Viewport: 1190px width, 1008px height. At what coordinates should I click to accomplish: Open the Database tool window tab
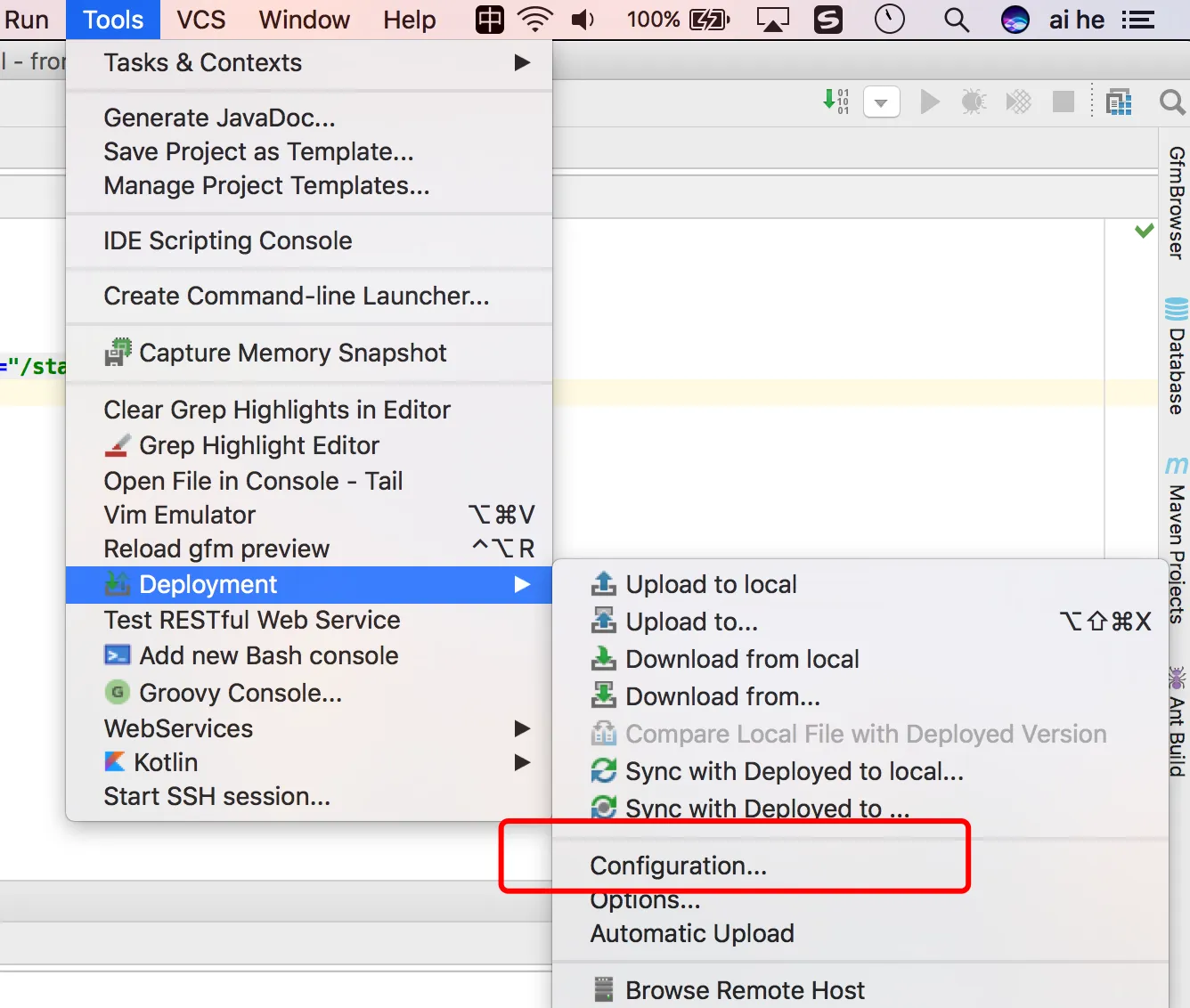pyautogui.click(x=1177, y=358)
